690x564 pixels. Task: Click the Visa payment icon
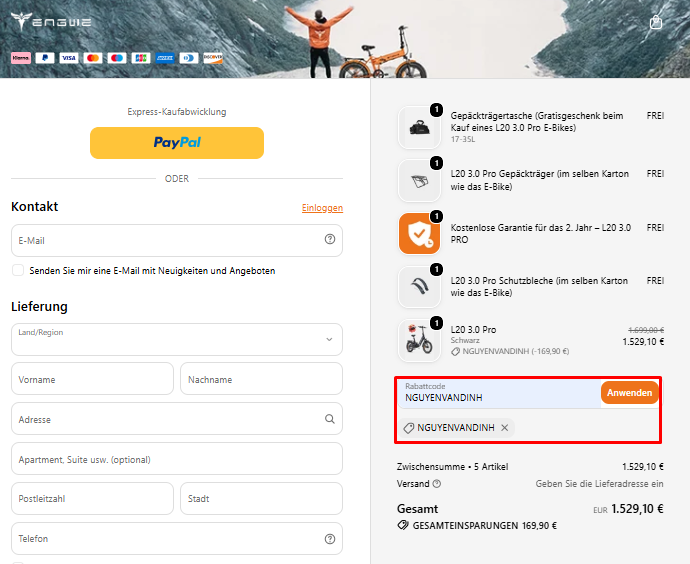(69, 58)
